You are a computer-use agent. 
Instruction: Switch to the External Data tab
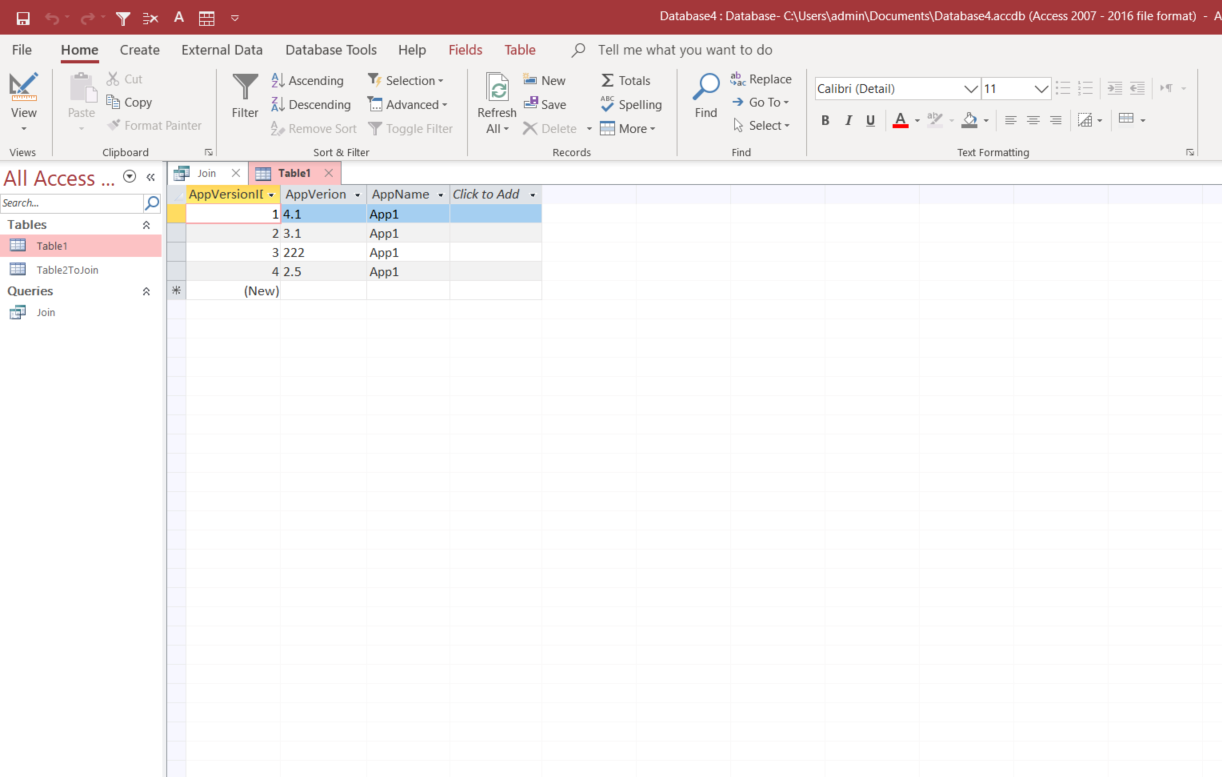point(222,50)
